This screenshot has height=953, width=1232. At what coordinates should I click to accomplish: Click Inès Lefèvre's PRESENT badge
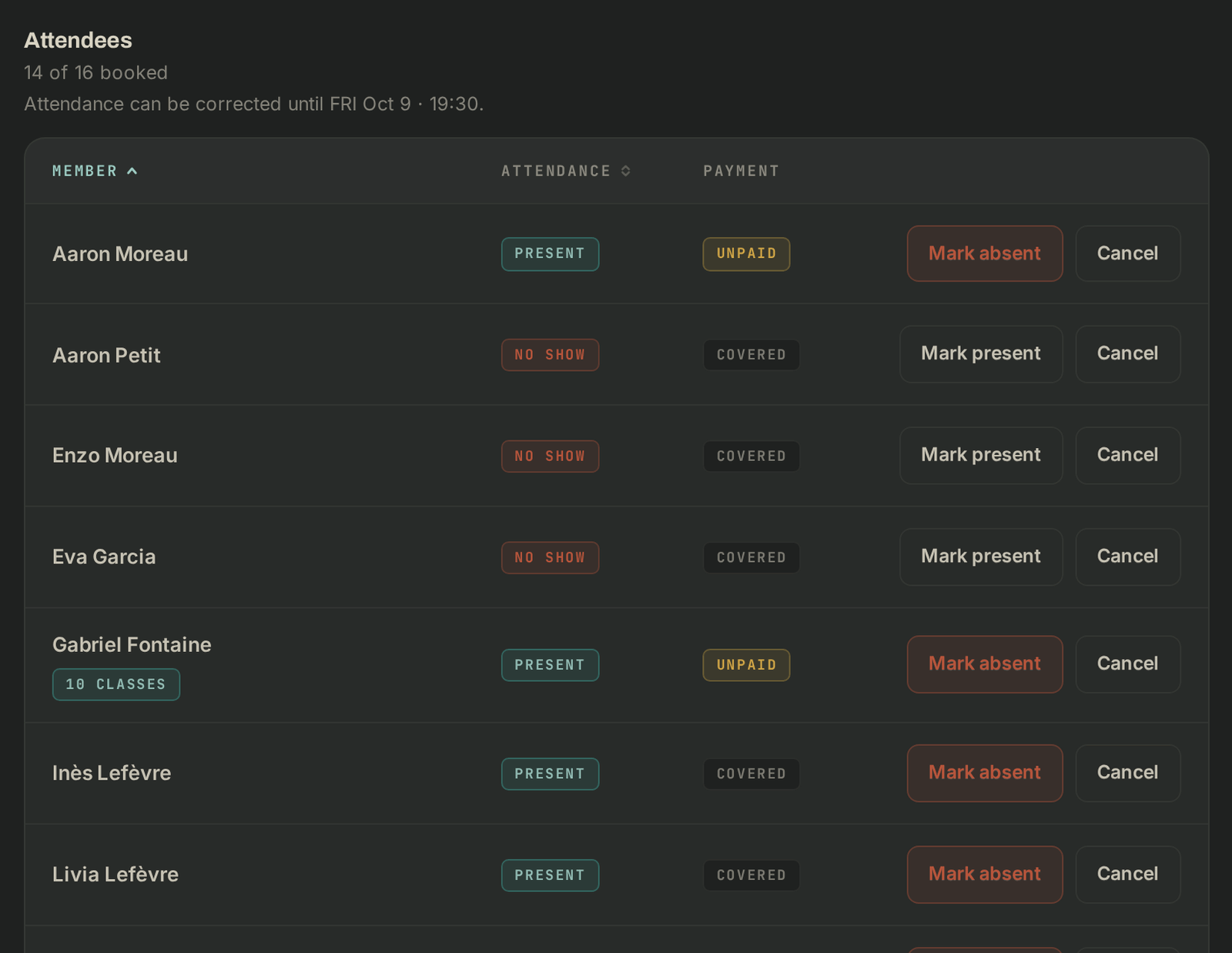(x=550, y=774)
